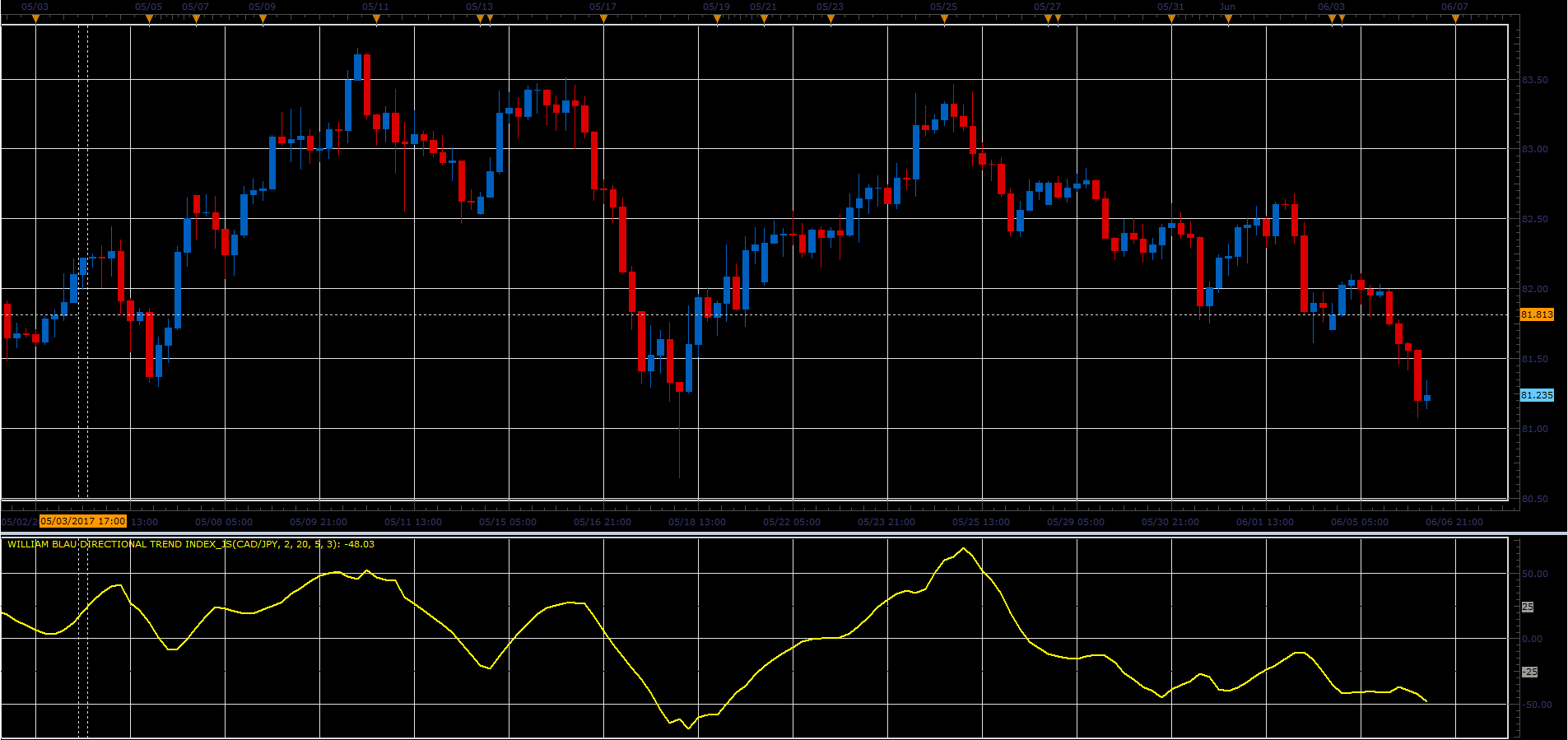The height and width of the screenshot is (740, 1568).
Task: Click the orange 81.813 crosshair price tag
Action: pyautogui.click(x=1537, y=314)
